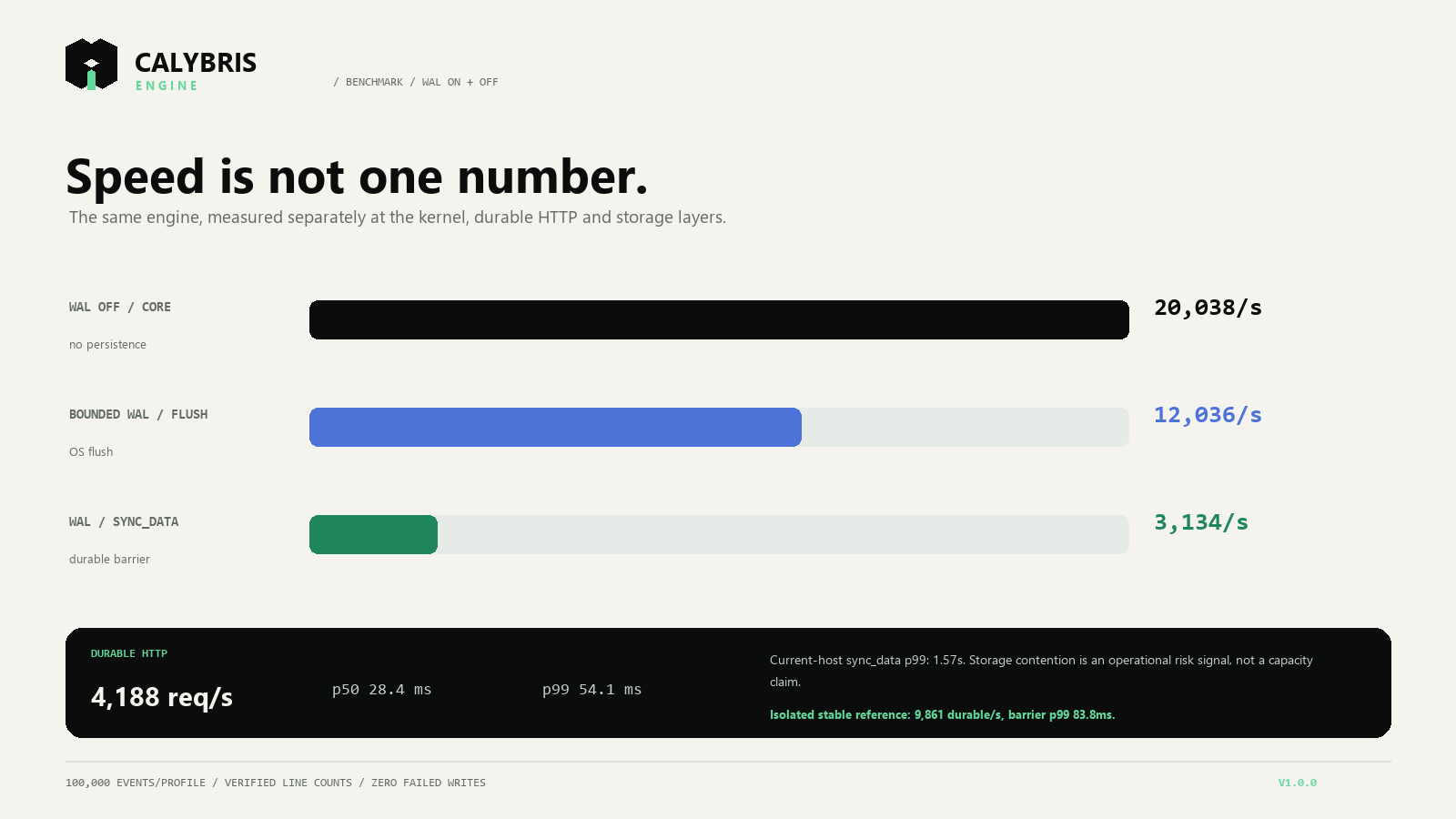The height and width of the screenshot is (819, 1456).
Task: Click the headline Speed is not one number
Action: [357, 177]
